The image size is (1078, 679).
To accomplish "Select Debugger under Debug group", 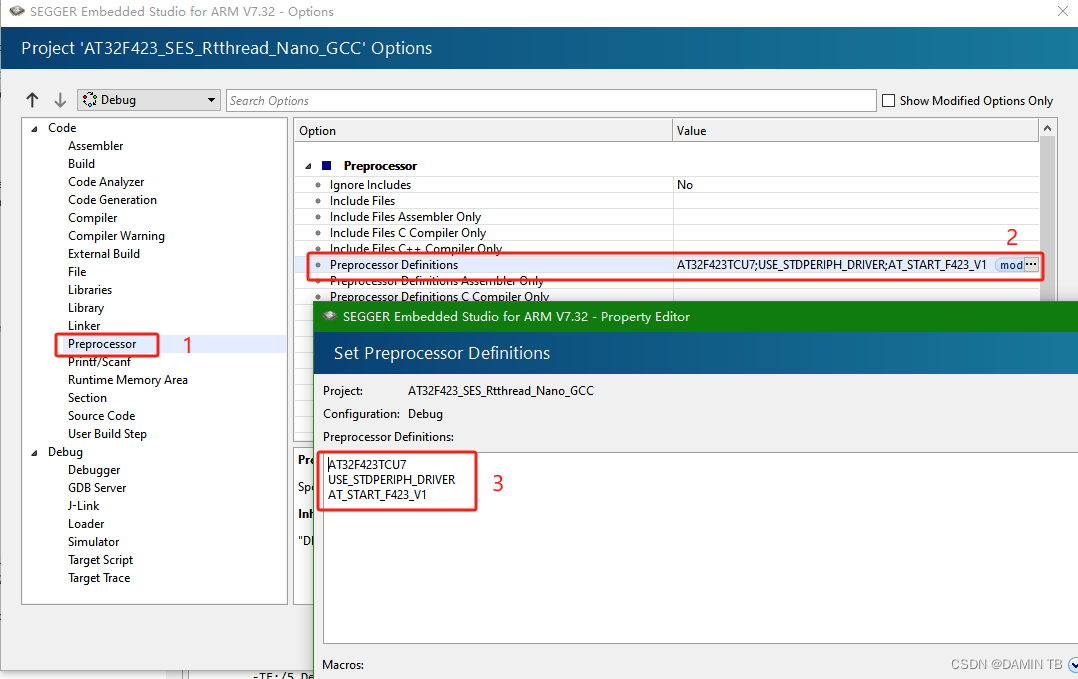I will pos(94,470).
